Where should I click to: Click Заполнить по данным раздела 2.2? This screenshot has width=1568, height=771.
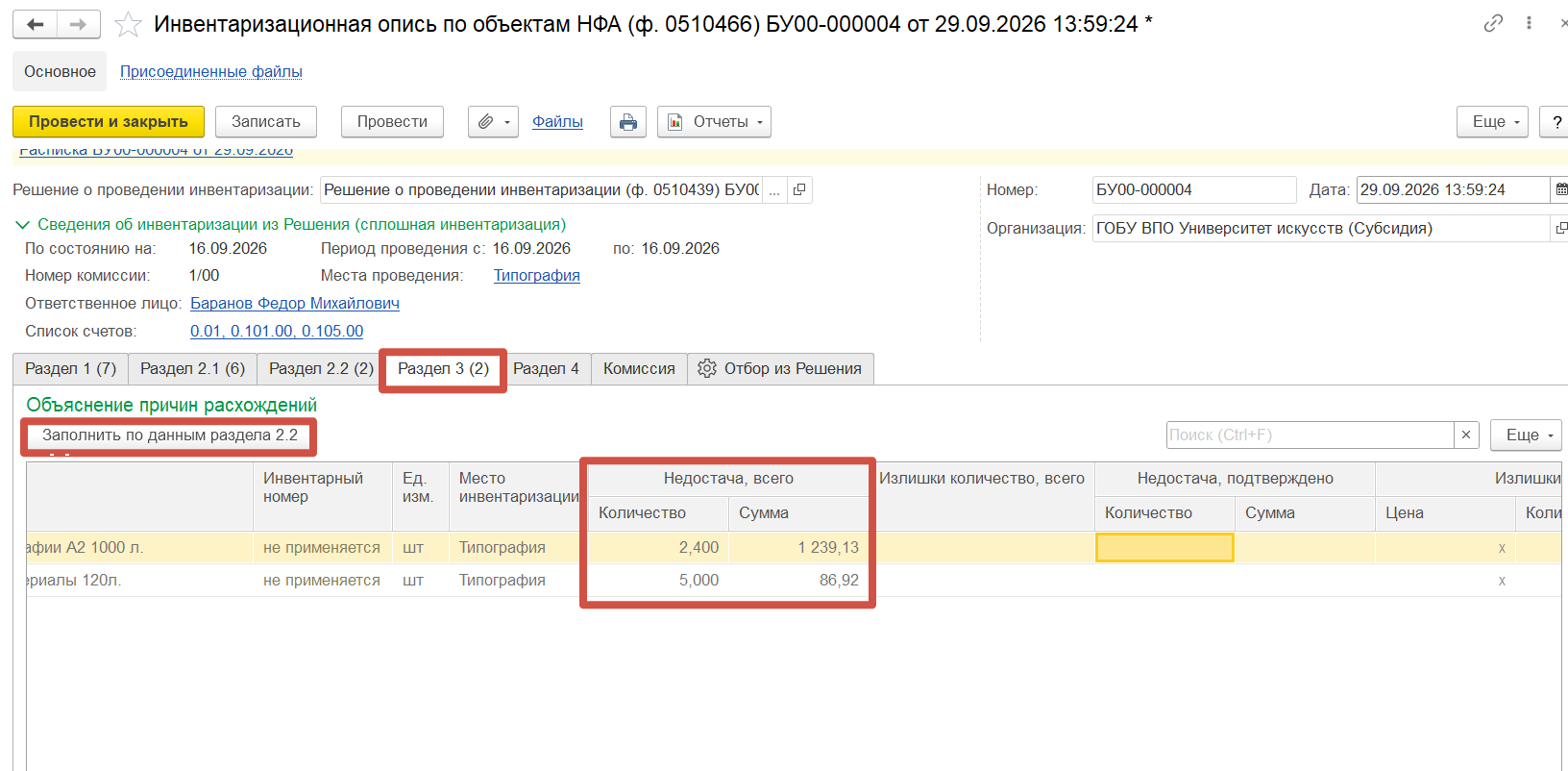click(x=169, y=435)
